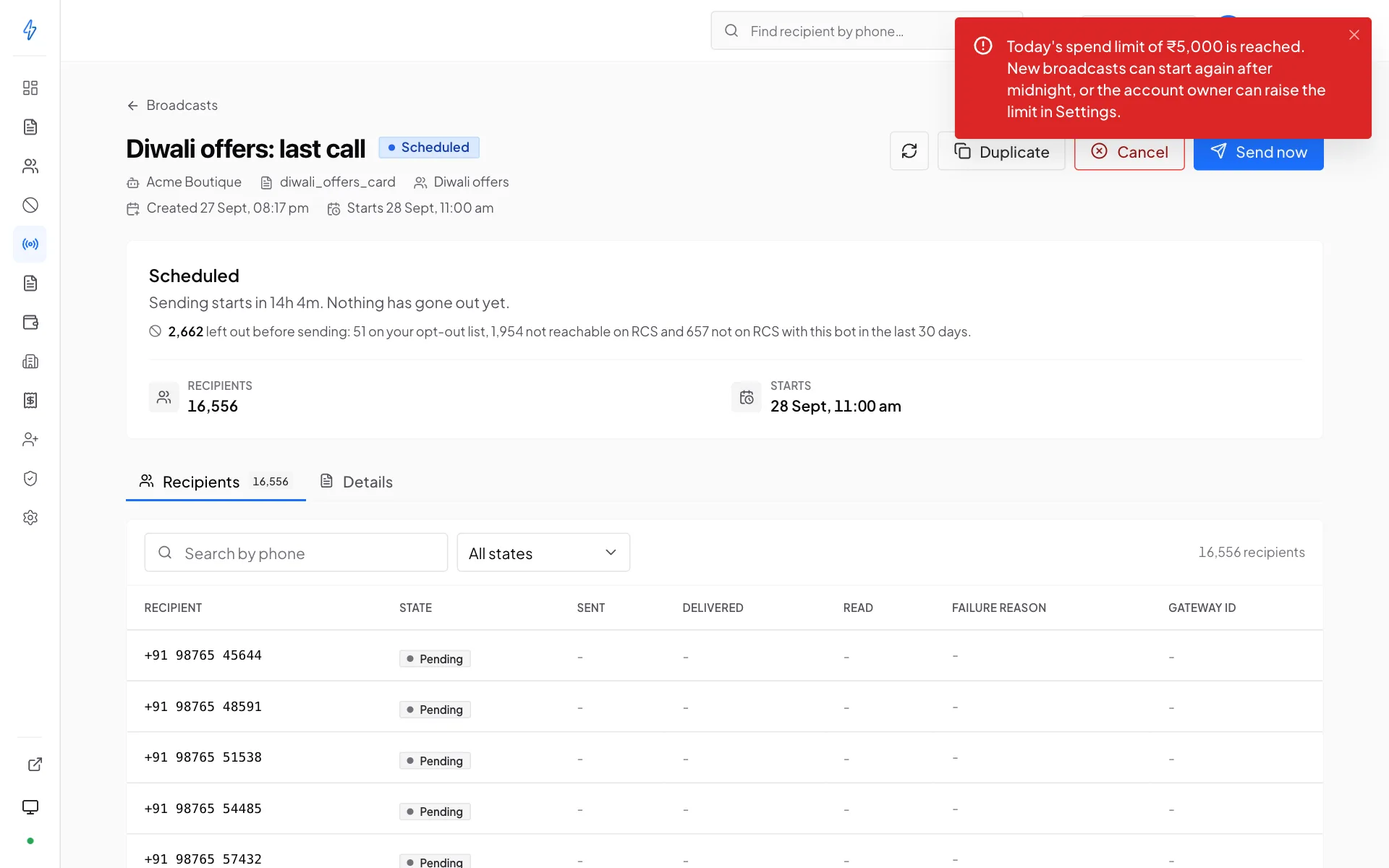Open the settings gear icon in sidebar
The image size is (1389, 868).
(x=30, y=518)
